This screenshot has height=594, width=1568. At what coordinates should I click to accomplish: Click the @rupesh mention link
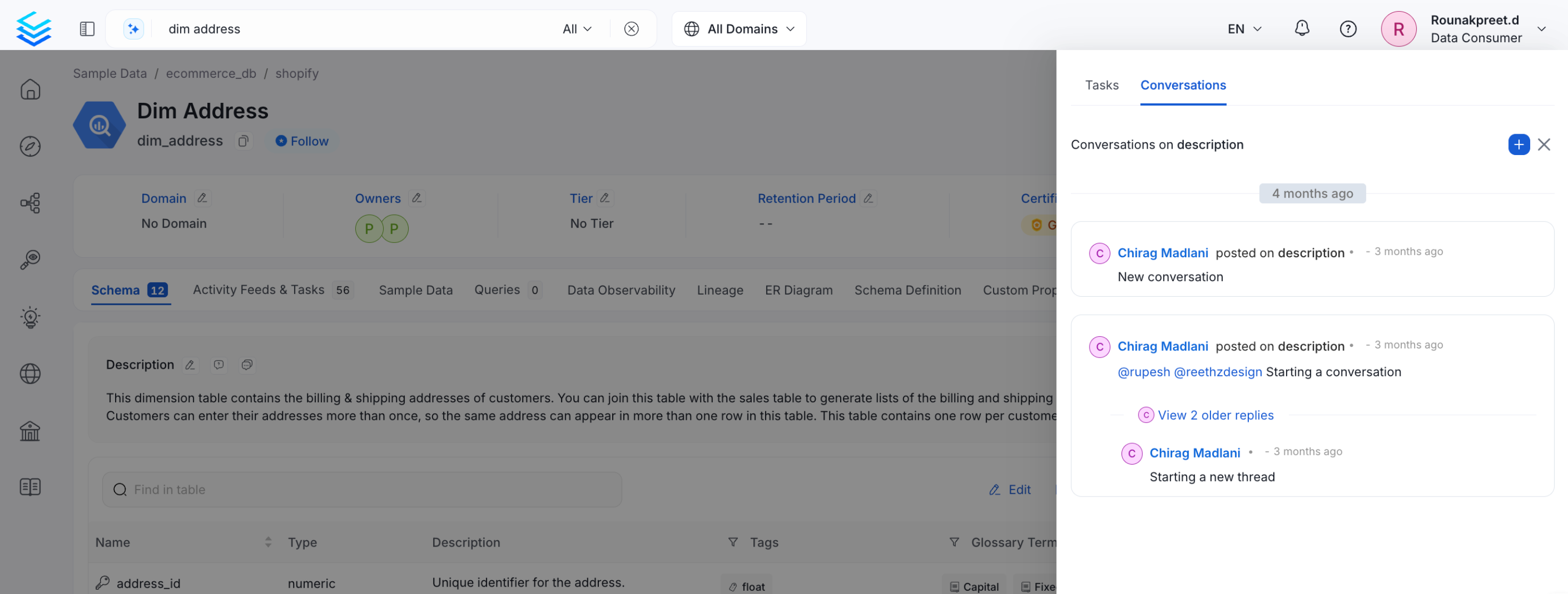[x=1143, y=372]
